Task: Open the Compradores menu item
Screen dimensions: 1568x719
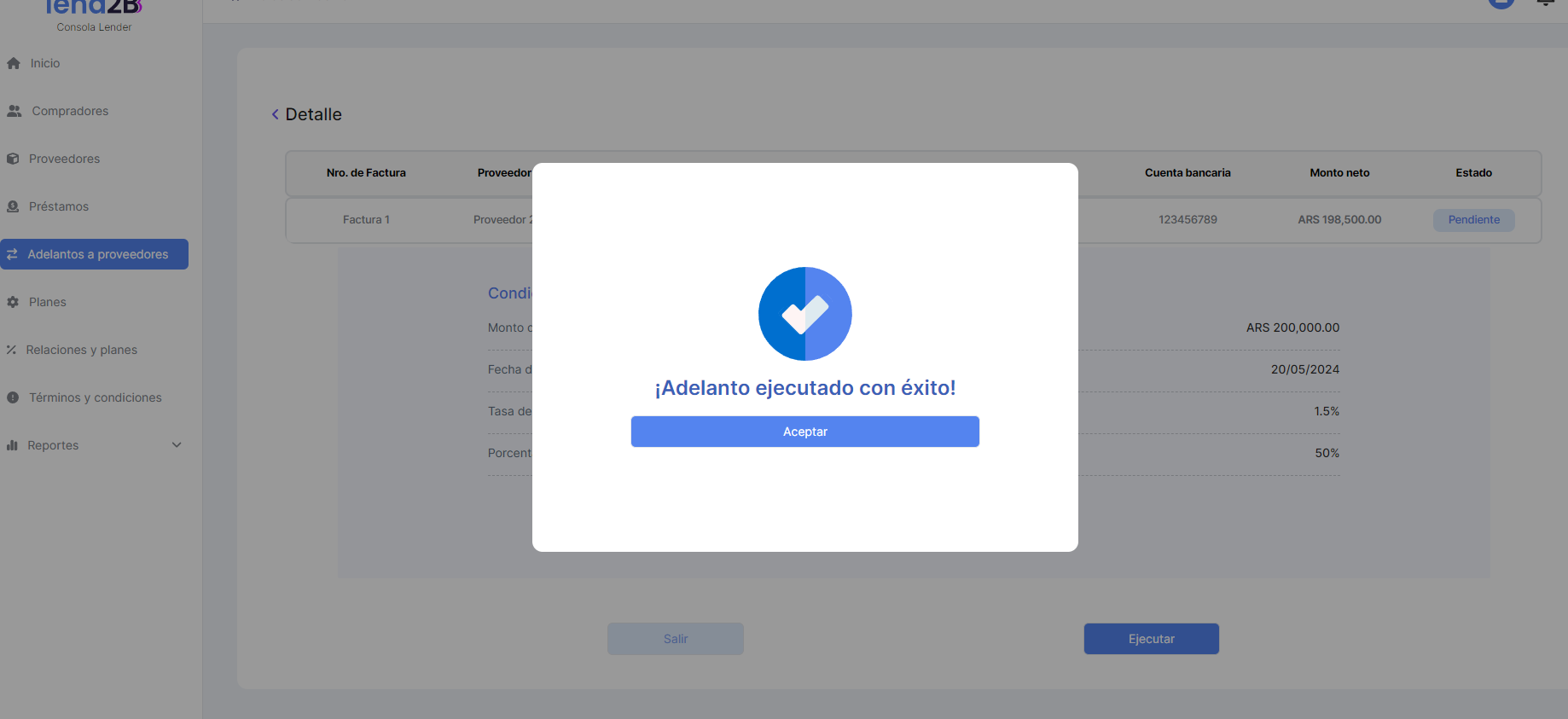Action: (x=70, y=111)
